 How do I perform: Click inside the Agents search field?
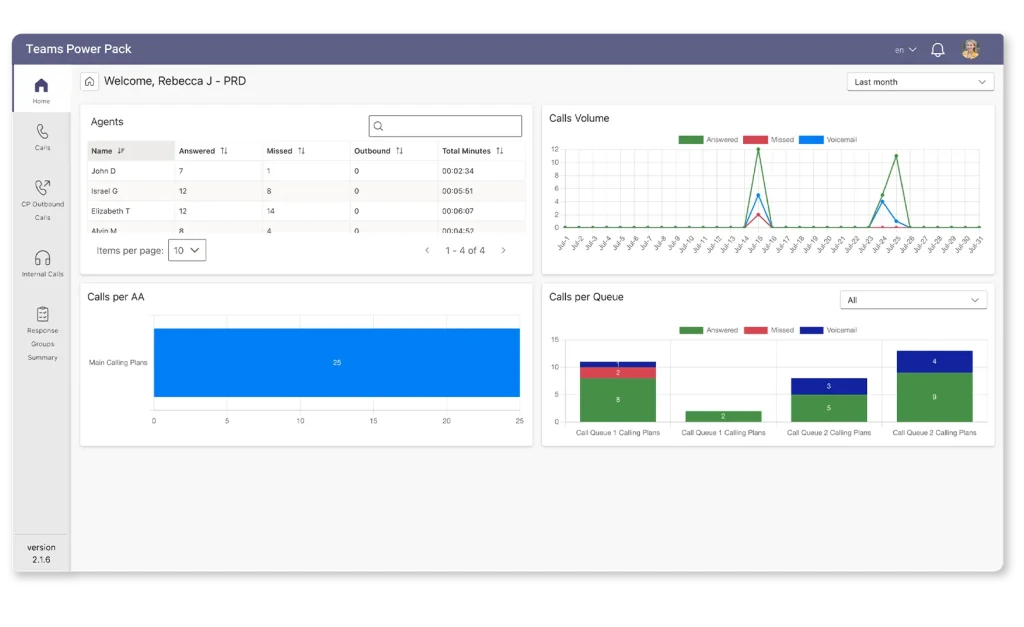coord(445,126)
